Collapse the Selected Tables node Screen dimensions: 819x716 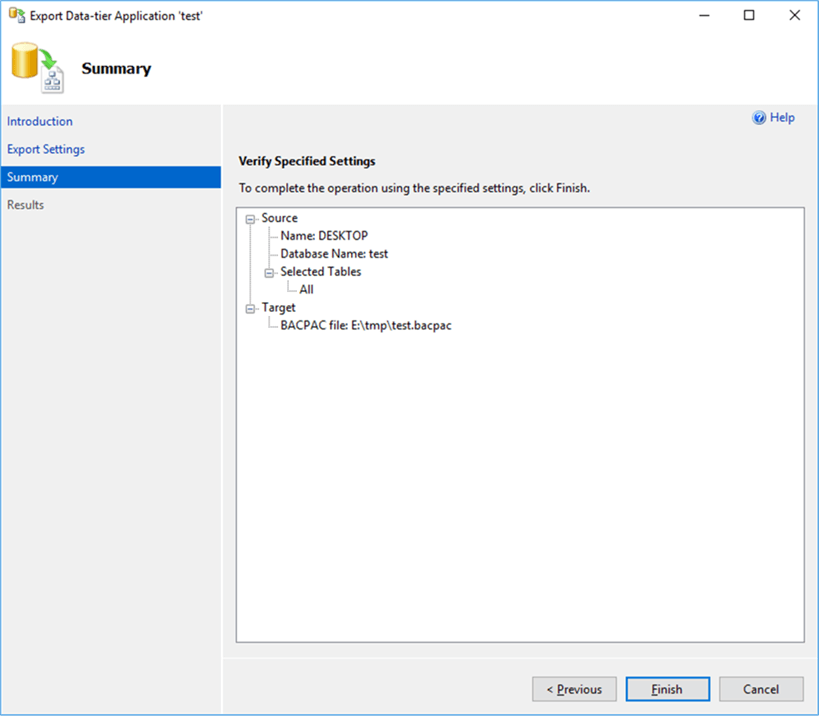(268, 272)
